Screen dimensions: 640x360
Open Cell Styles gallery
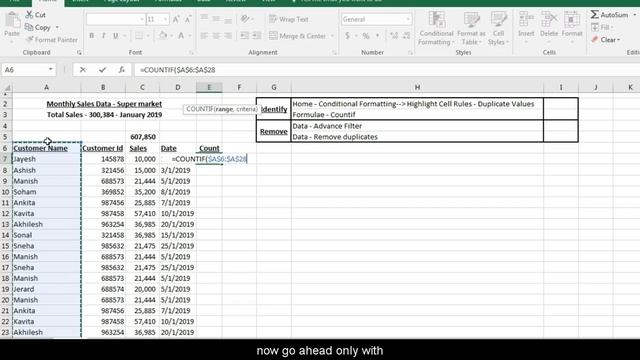[x=498, y=28]
